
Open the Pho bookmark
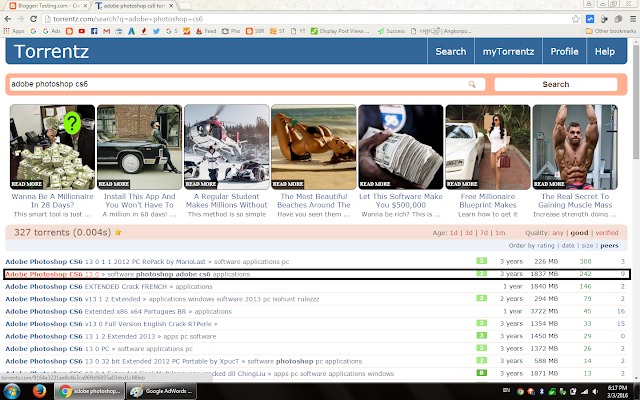pos(231,31)
